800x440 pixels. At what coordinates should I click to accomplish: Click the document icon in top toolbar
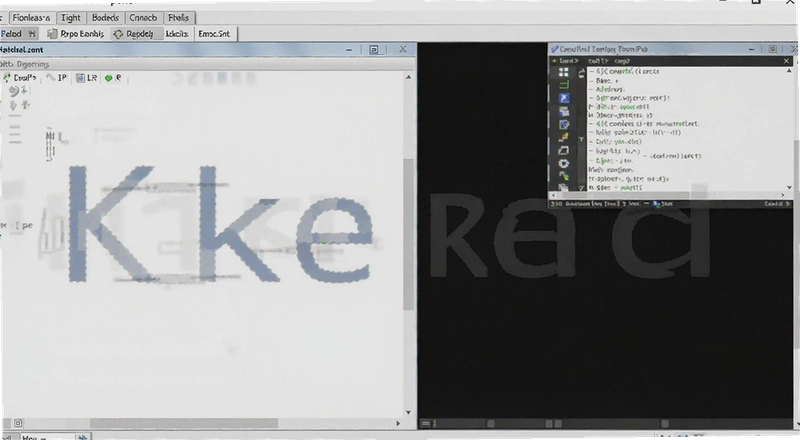(x=52, y=34)
